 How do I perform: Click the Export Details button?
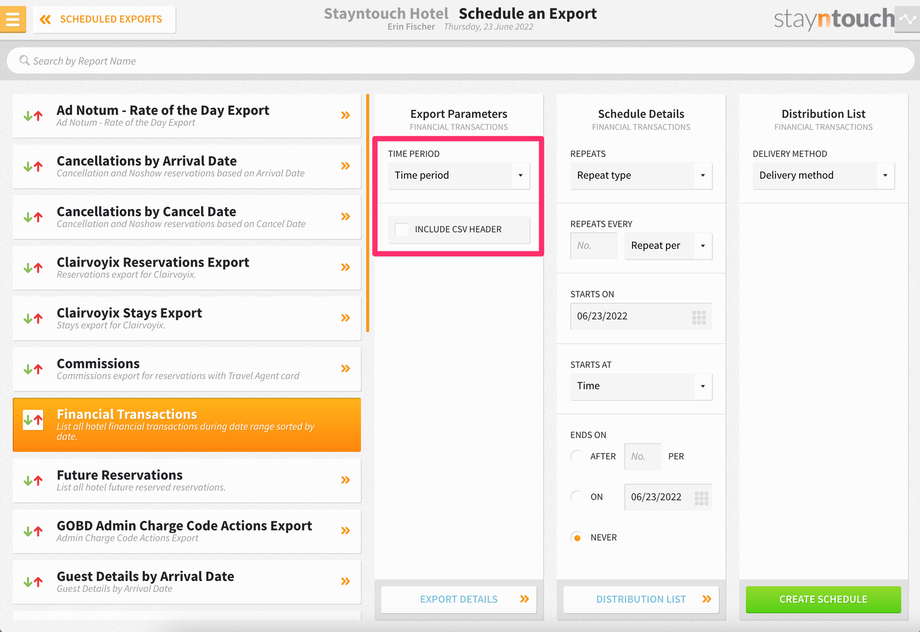coord(459,599)
